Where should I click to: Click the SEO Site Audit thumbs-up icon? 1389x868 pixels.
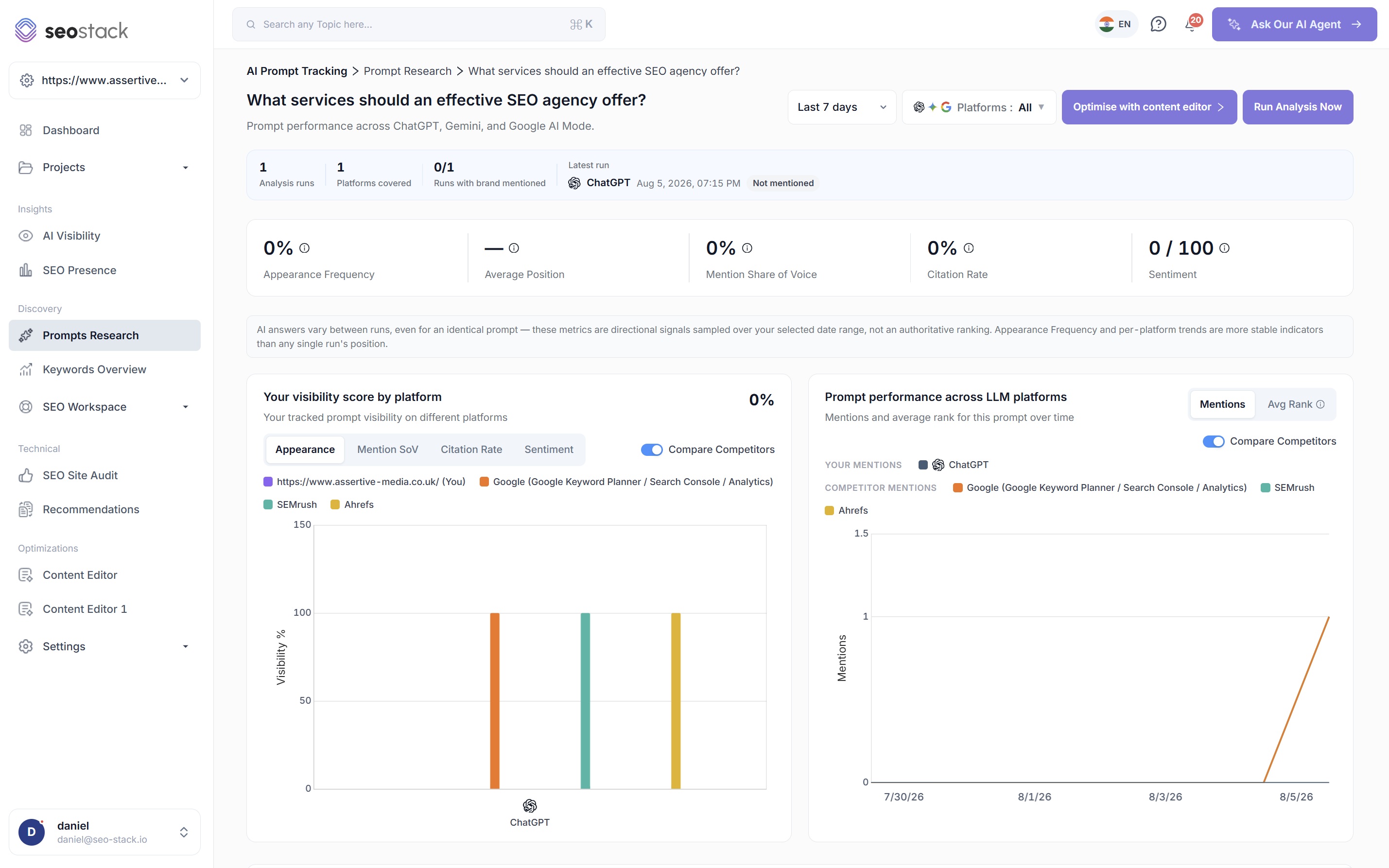tap(26, 475)
